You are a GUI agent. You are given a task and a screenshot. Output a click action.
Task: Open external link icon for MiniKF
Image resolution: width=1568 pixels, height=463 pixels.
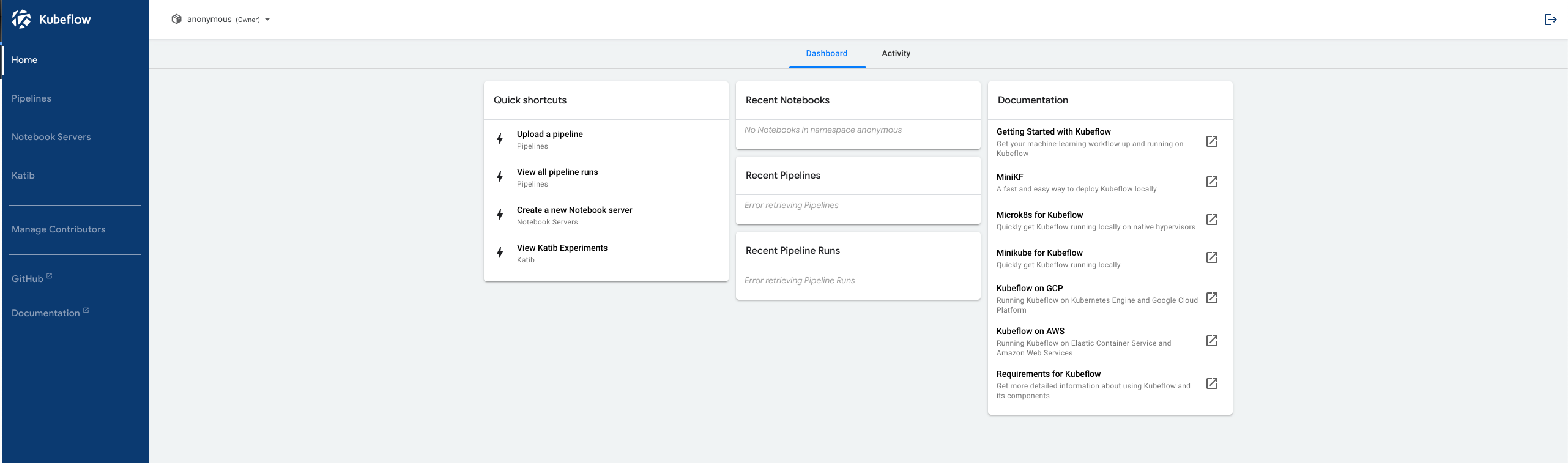pos(1211,182)
